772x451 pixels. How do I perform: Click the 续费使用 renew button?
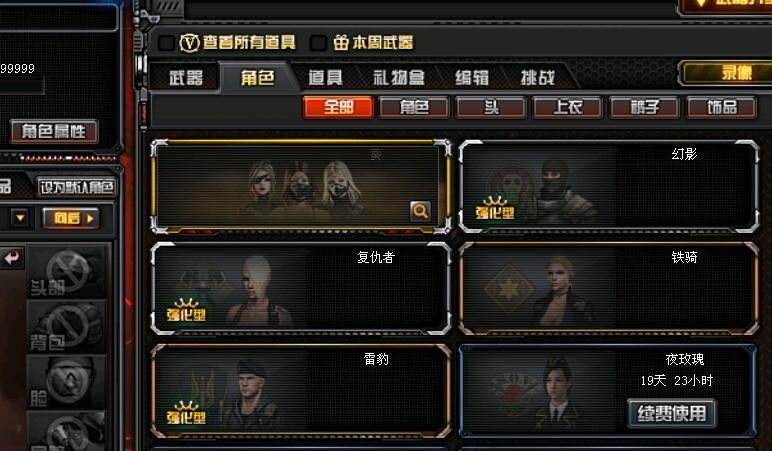pyautogui.click(x=671, y=413)
